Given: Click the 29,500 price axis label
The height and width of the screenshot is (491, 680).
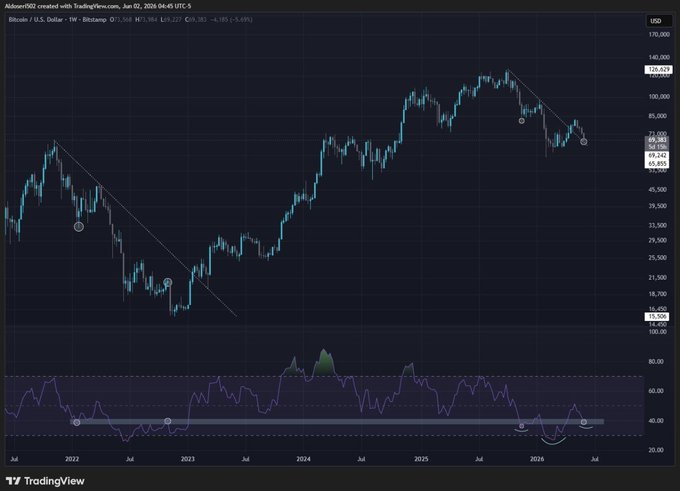Looking at the screenshot, I should 658,240.
